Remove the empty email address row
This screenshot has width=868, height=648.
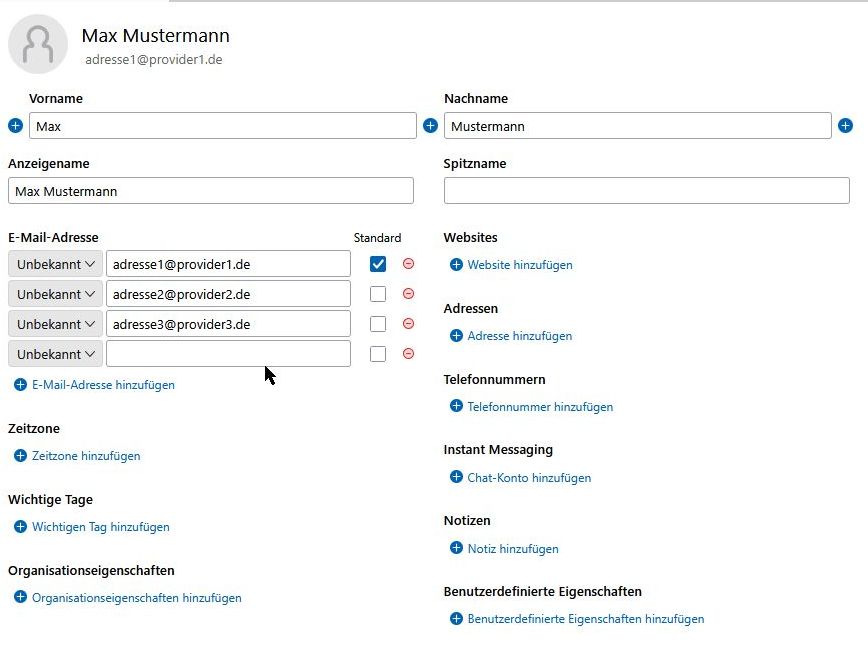tap(408, 354)
